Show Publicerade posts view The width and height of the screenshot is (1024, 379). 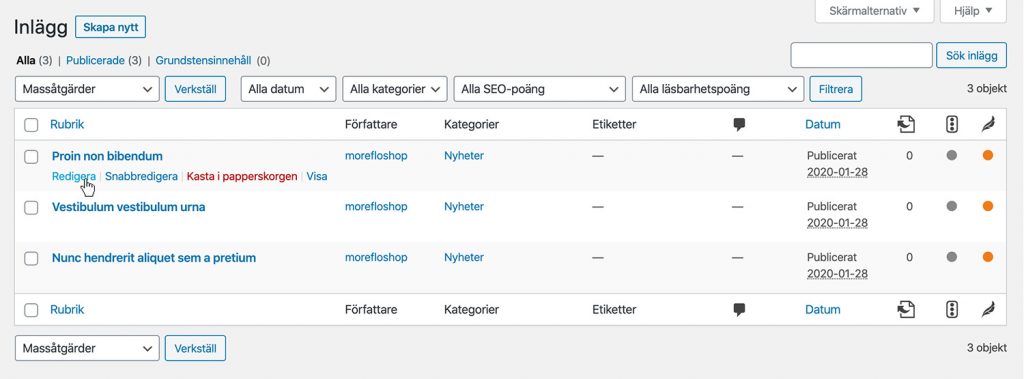pos(95,61)
